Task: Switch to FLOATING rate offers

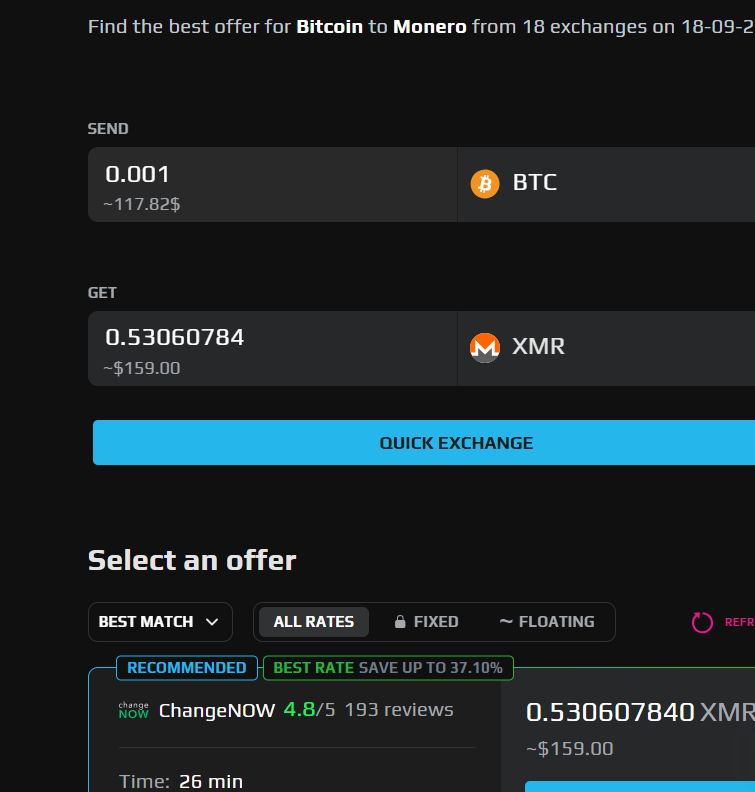Action: coord(556,622)
